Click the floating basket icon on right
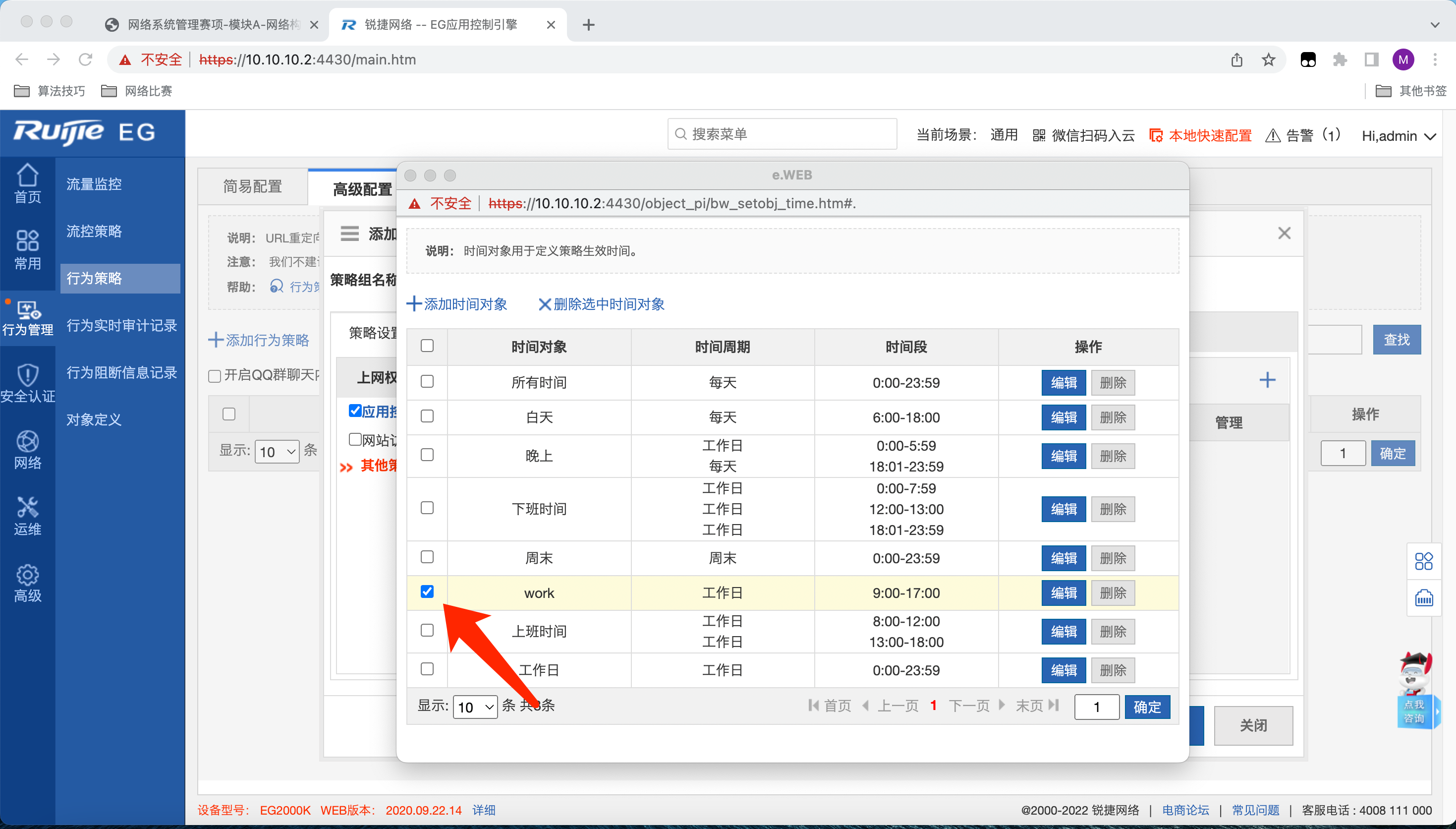Image resolution: width=1456 pixels, height=829 pixels. click(1424, 598)
